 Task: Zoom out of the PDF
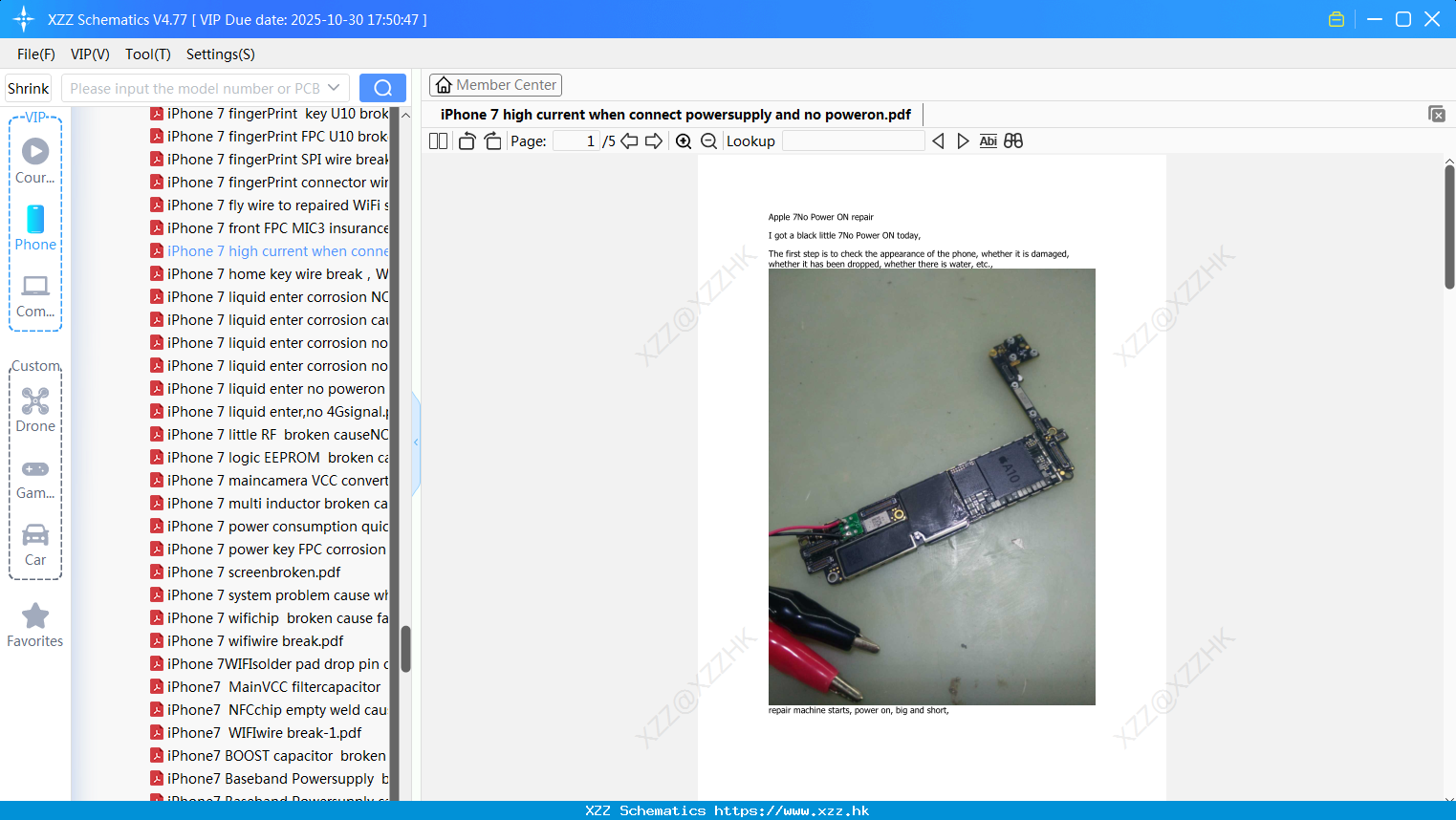pos(708,140)
